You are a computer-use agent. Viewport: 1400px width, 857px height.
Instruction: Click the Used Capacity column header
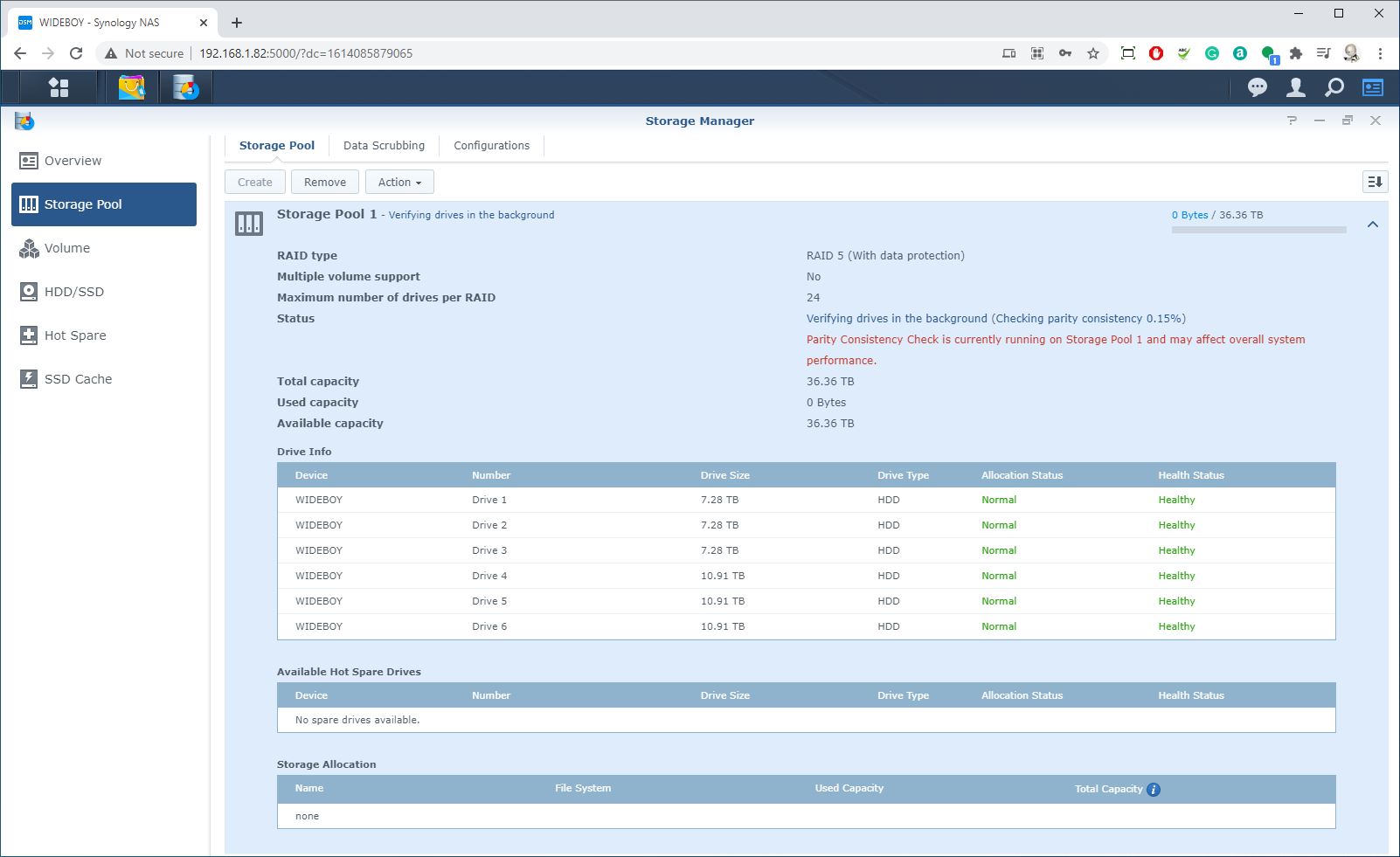tap(849, 788)
